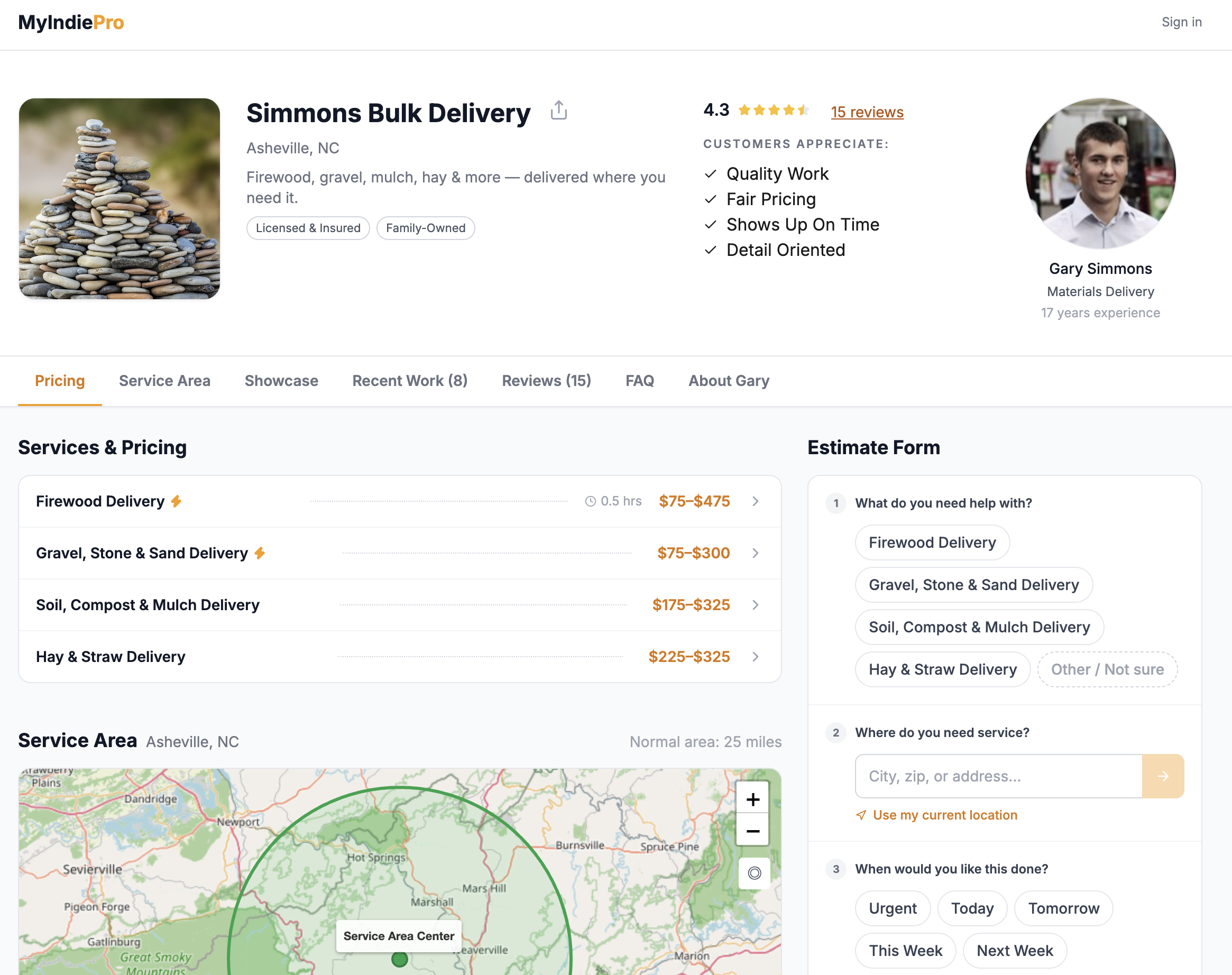The image size is (1232, 975).
Task: Select the Today timing option
Action: [972, 908]
